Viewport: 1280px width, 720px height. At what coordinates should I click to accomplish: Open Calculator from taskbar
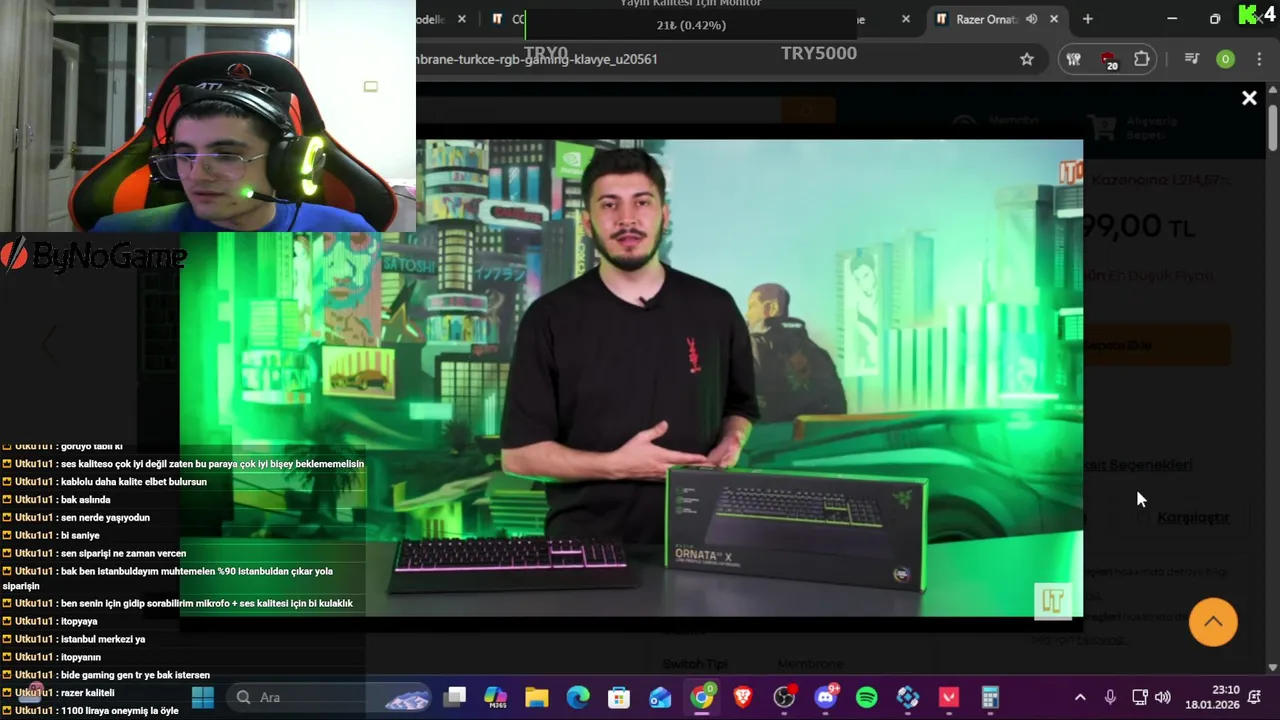(x=990, y=697)
